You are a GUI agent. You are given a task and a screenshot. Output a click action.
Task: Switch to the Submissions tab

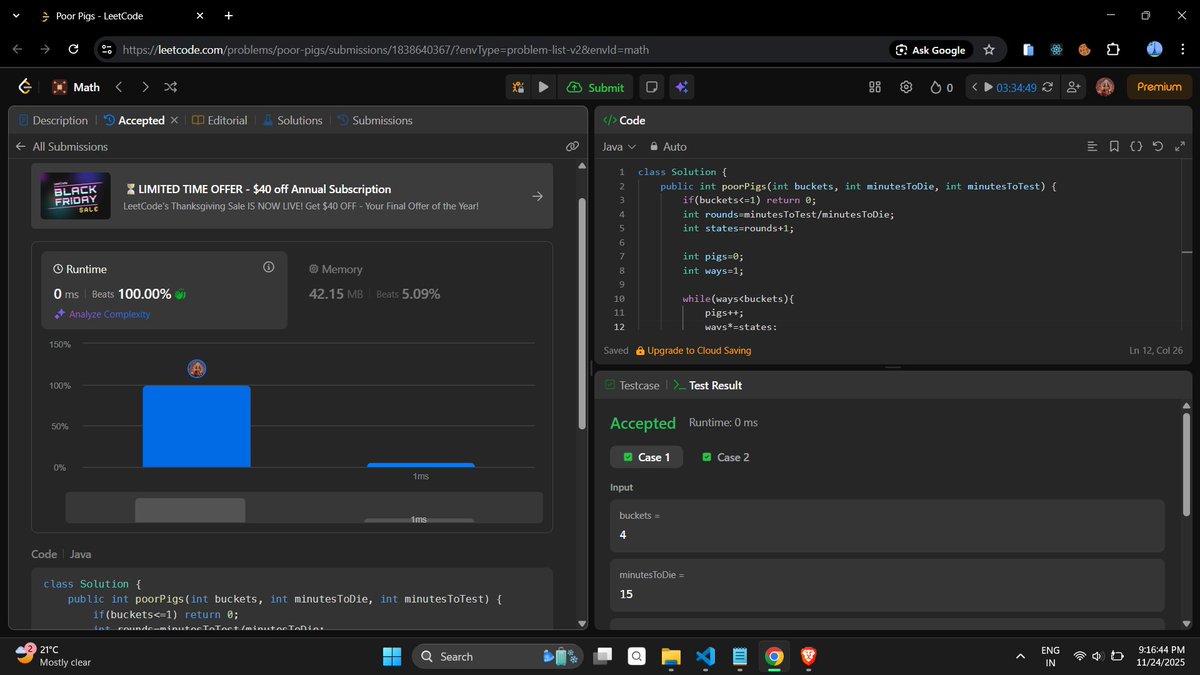374,120
